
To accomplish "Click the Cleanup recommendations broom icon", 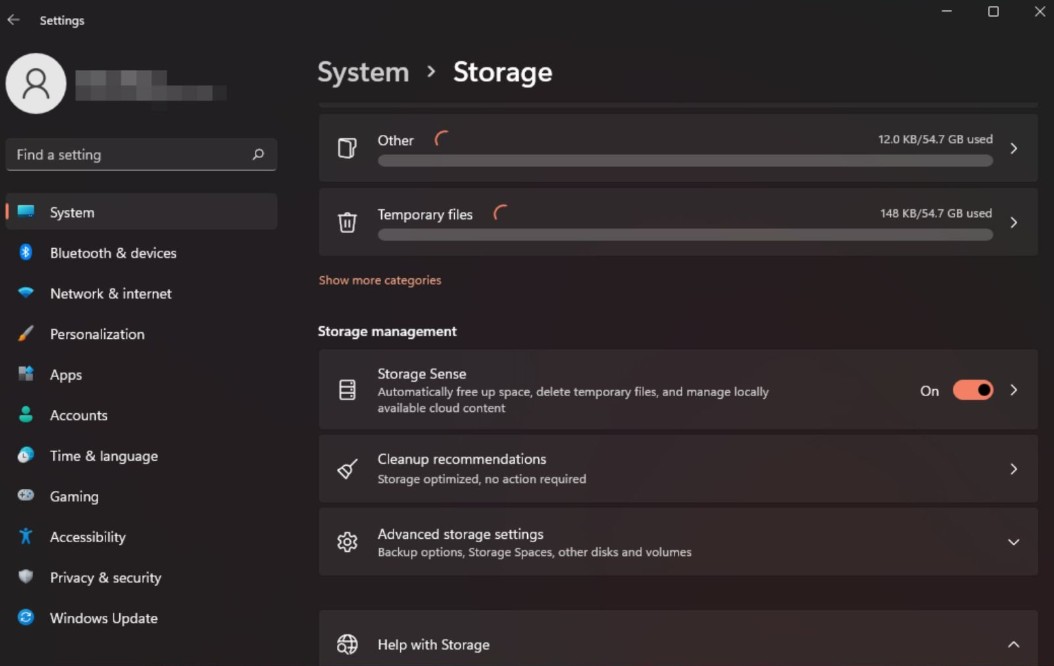I will tap(347, 469).
